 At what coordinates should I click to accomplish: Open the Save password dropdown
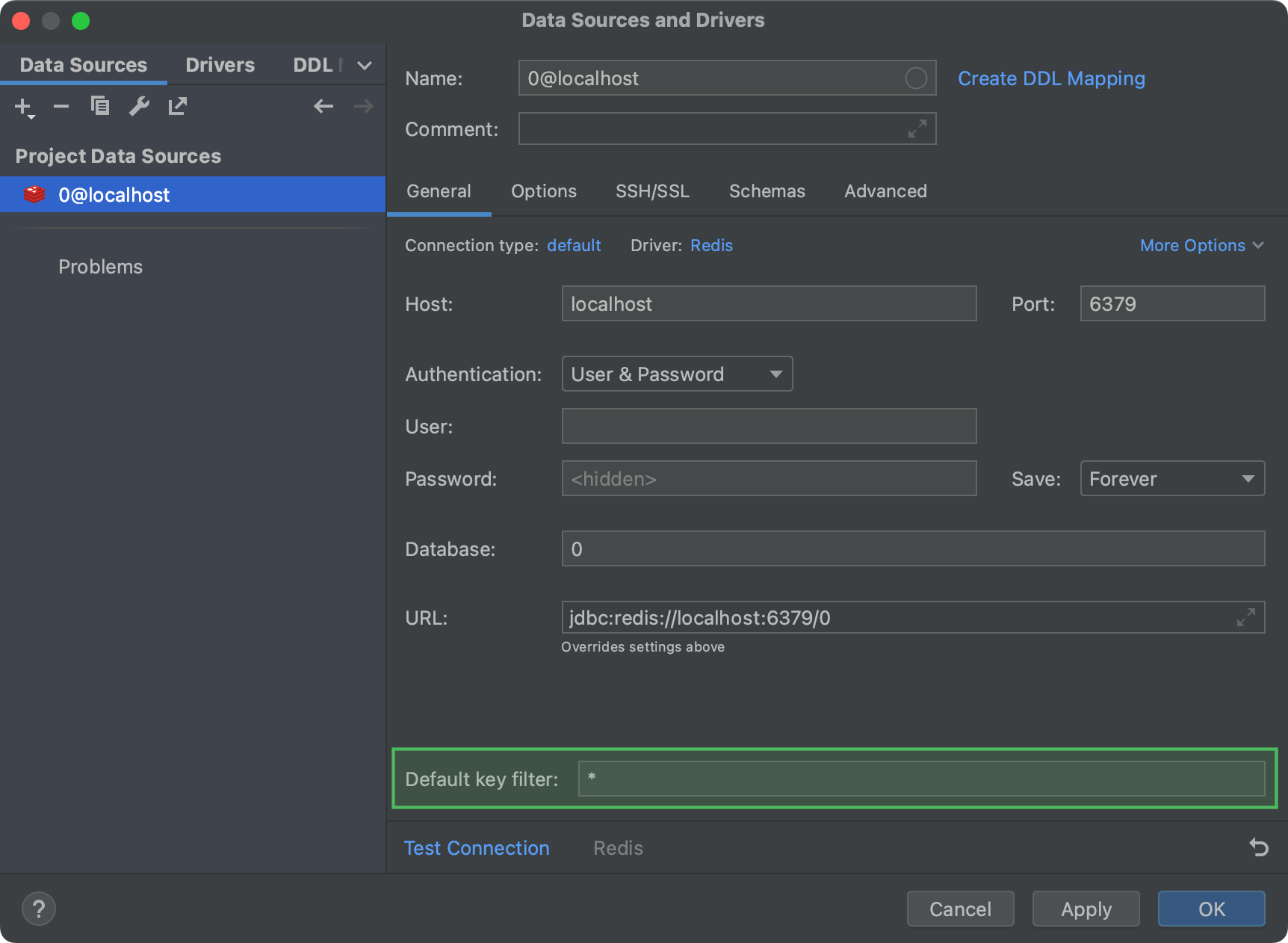tap(1171, 479)
